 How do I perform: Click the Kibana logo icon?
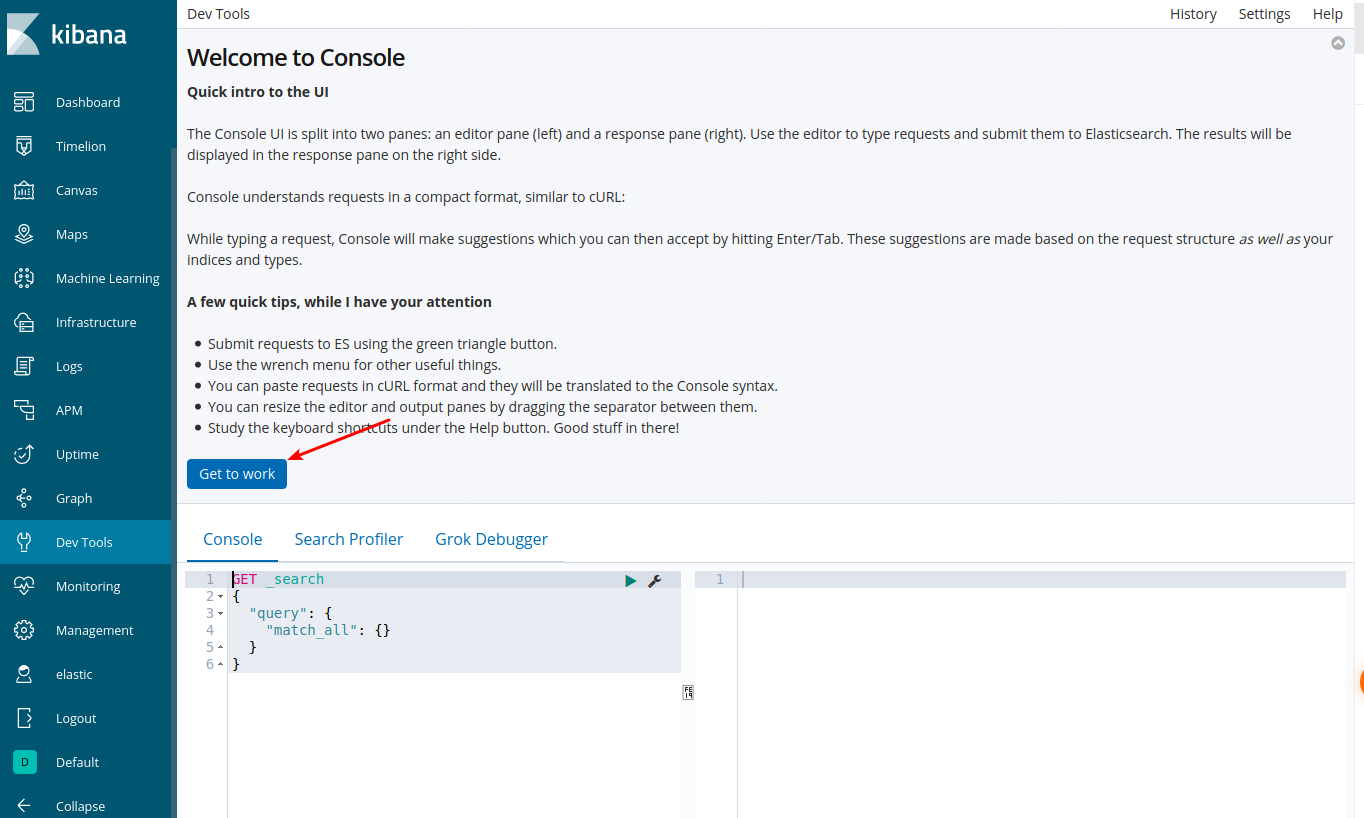(x=23, y=34)
